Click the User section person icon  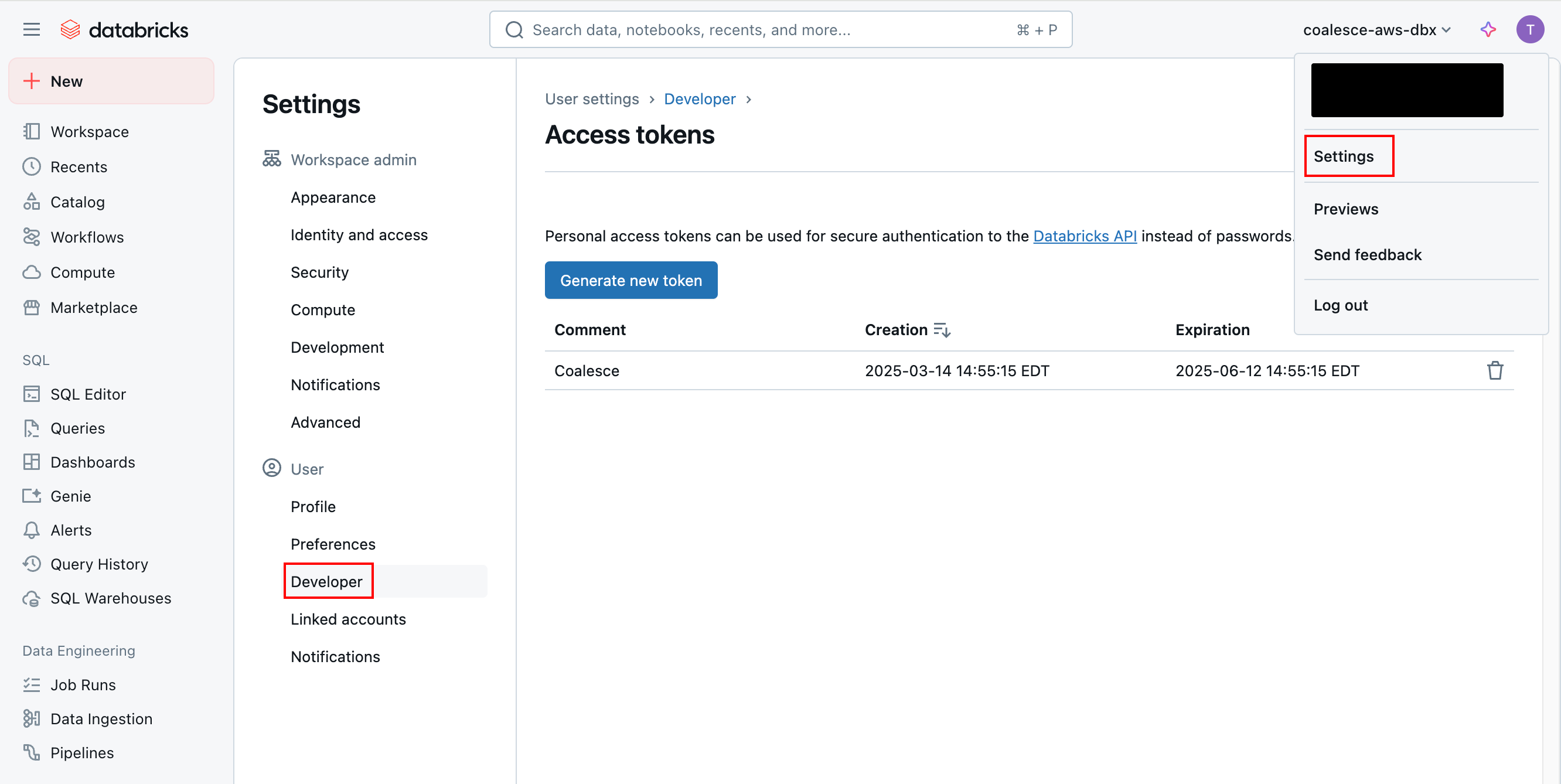271,468
